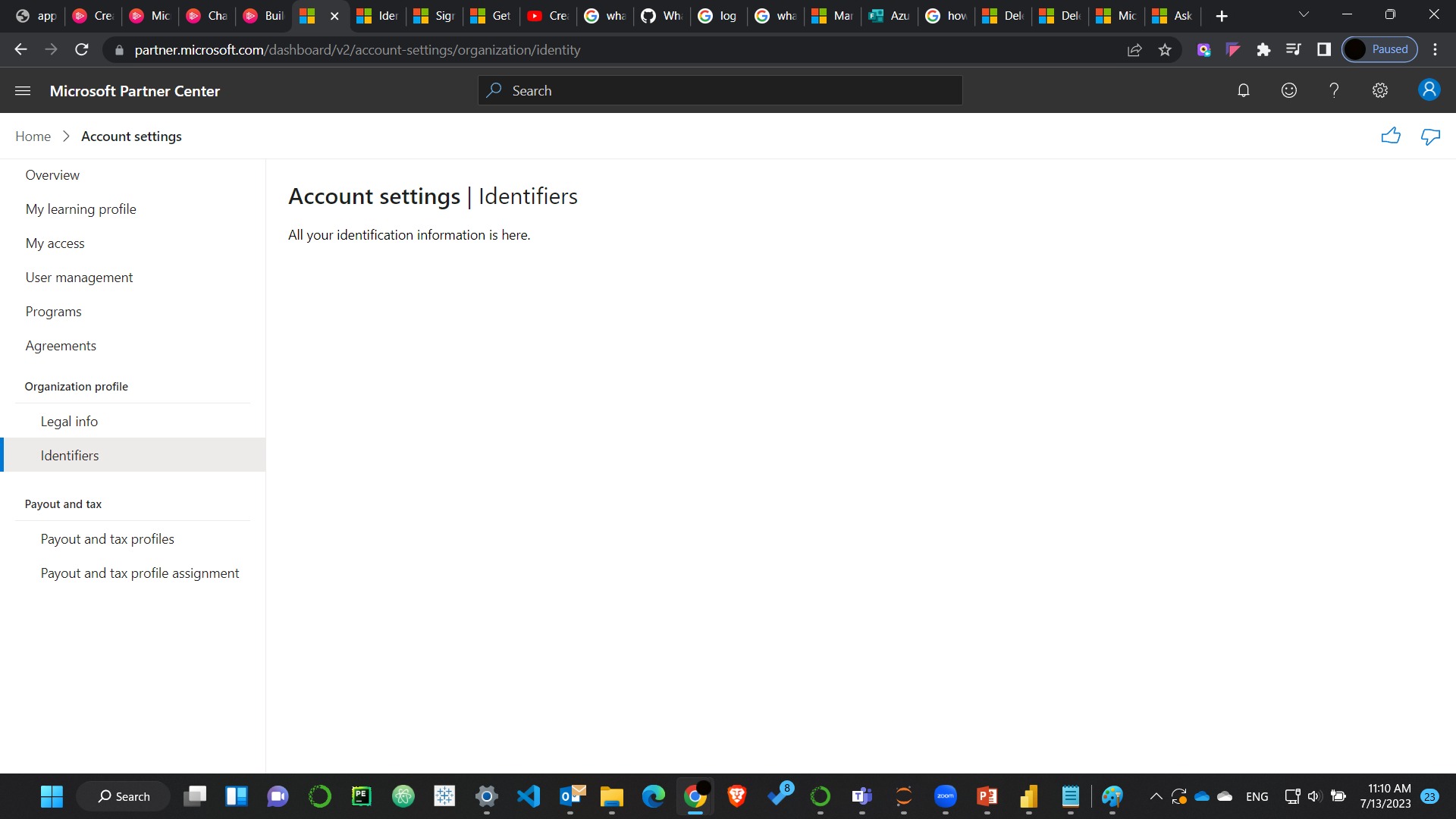
Task: Click the share/export page icon
Action: 1134,50
